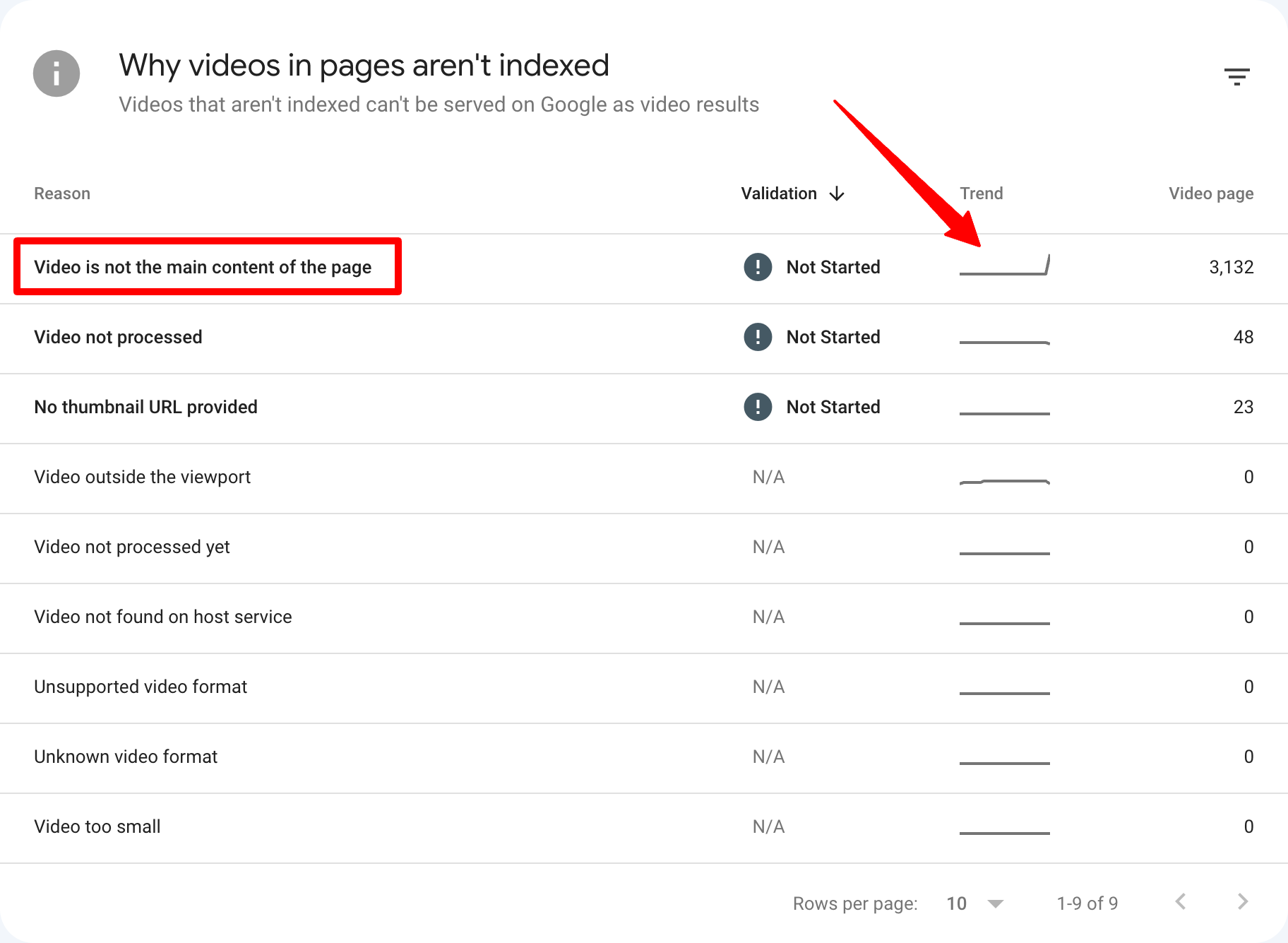Open 'Video is not the main content of the page'

coord(203,267)
